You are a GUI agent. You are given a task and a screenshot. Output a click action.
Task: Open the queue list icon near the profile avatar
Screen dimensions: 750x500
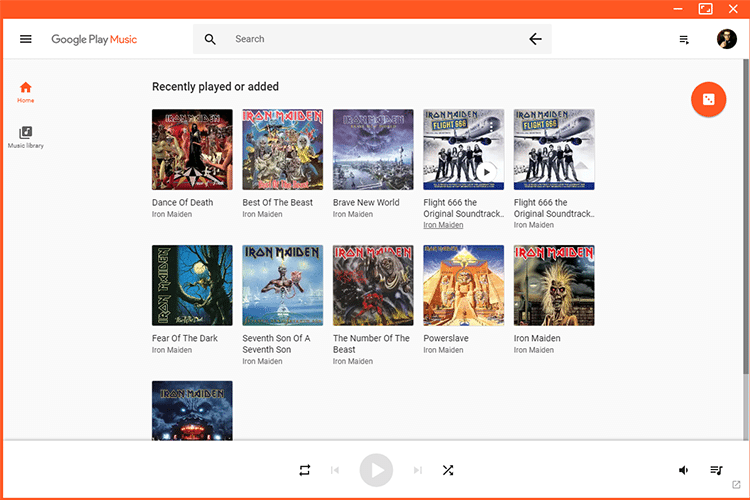(684, 40)
